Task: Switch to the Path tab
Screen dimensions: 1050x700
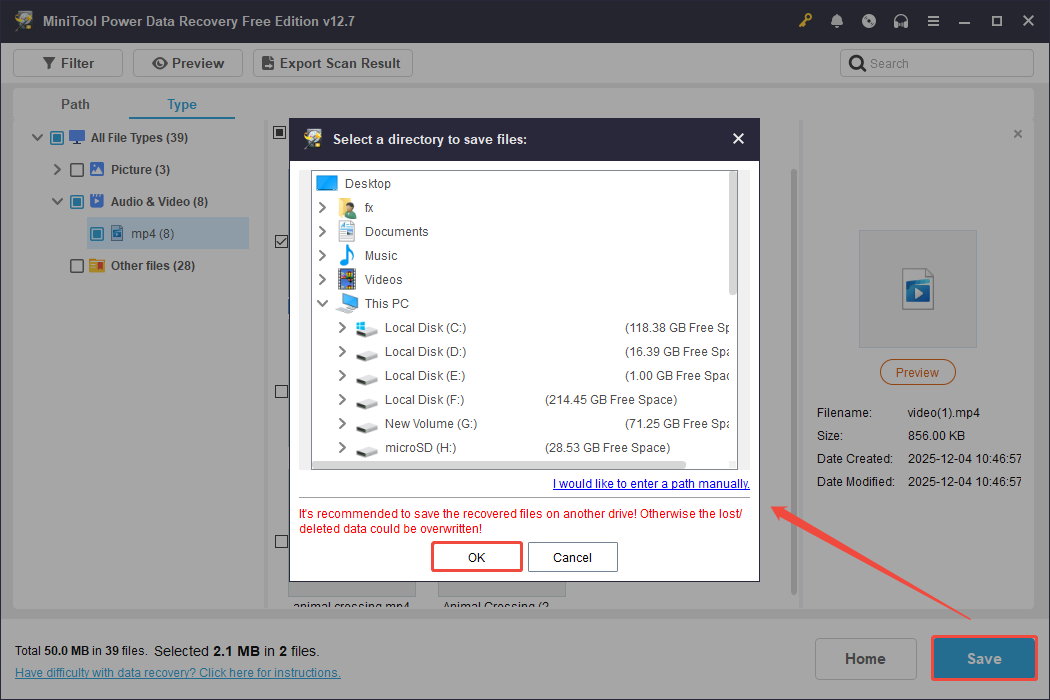Action: point(75,104)
